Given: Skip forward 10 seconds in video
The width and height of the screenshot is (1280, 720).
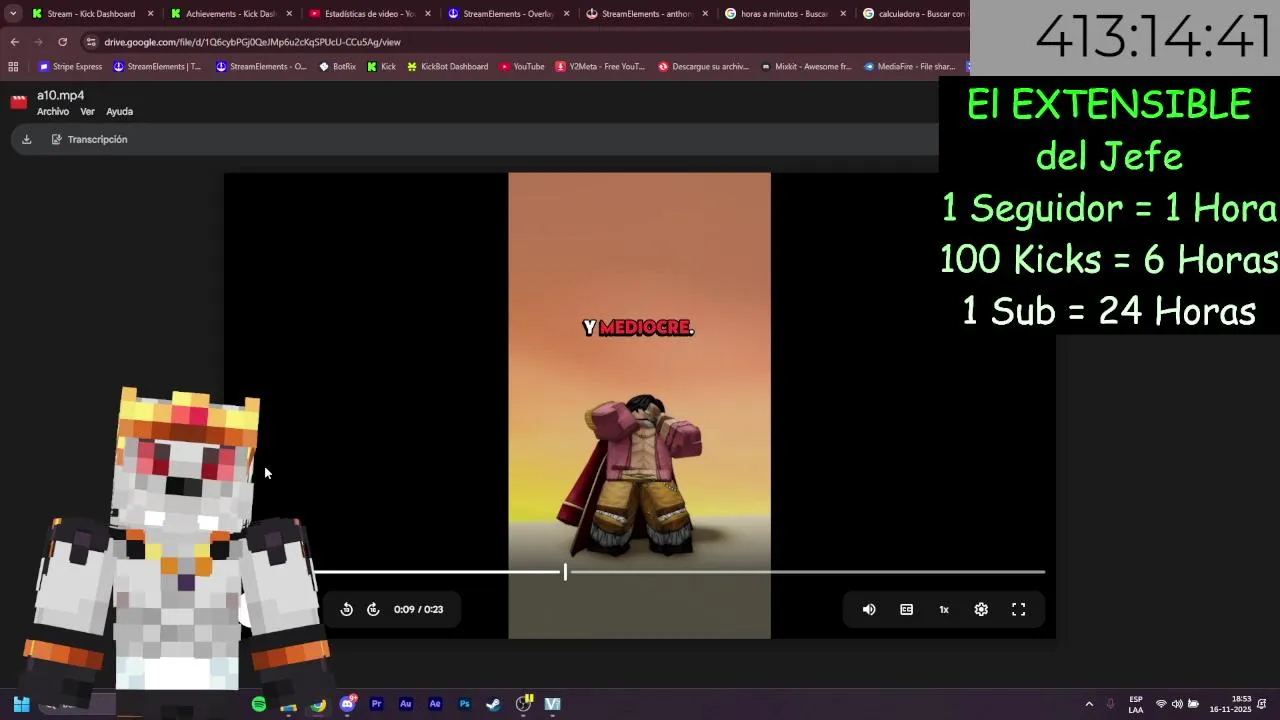Looking at the screenshot, I should tap(373, 609).
